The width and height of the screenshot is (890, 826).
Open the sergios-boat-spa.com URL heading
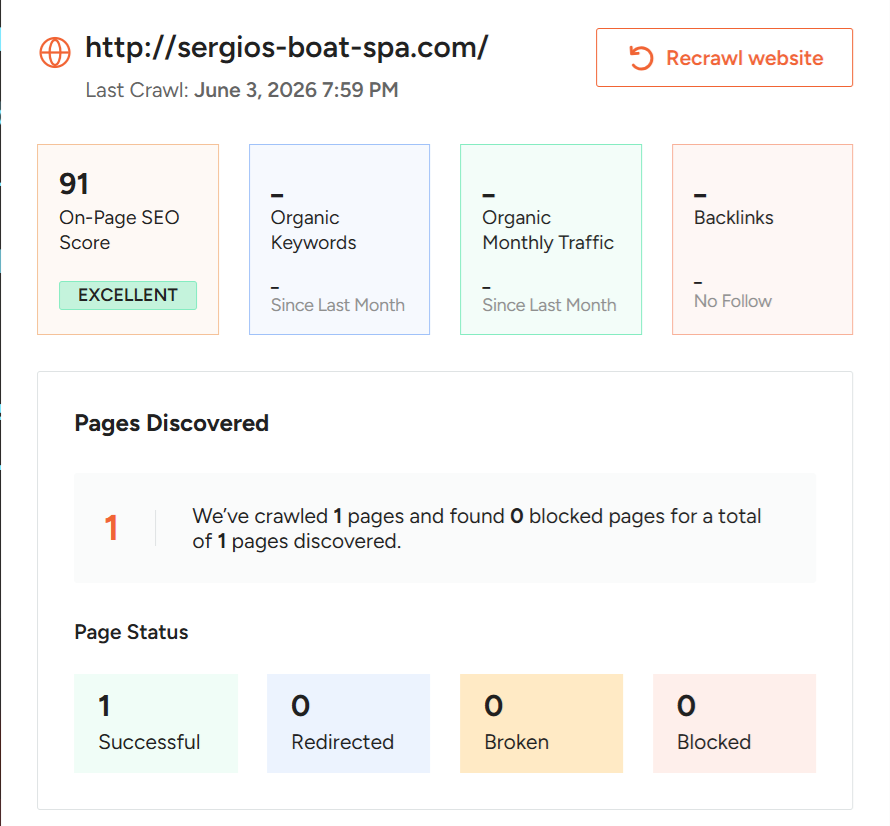pos(287,47)
